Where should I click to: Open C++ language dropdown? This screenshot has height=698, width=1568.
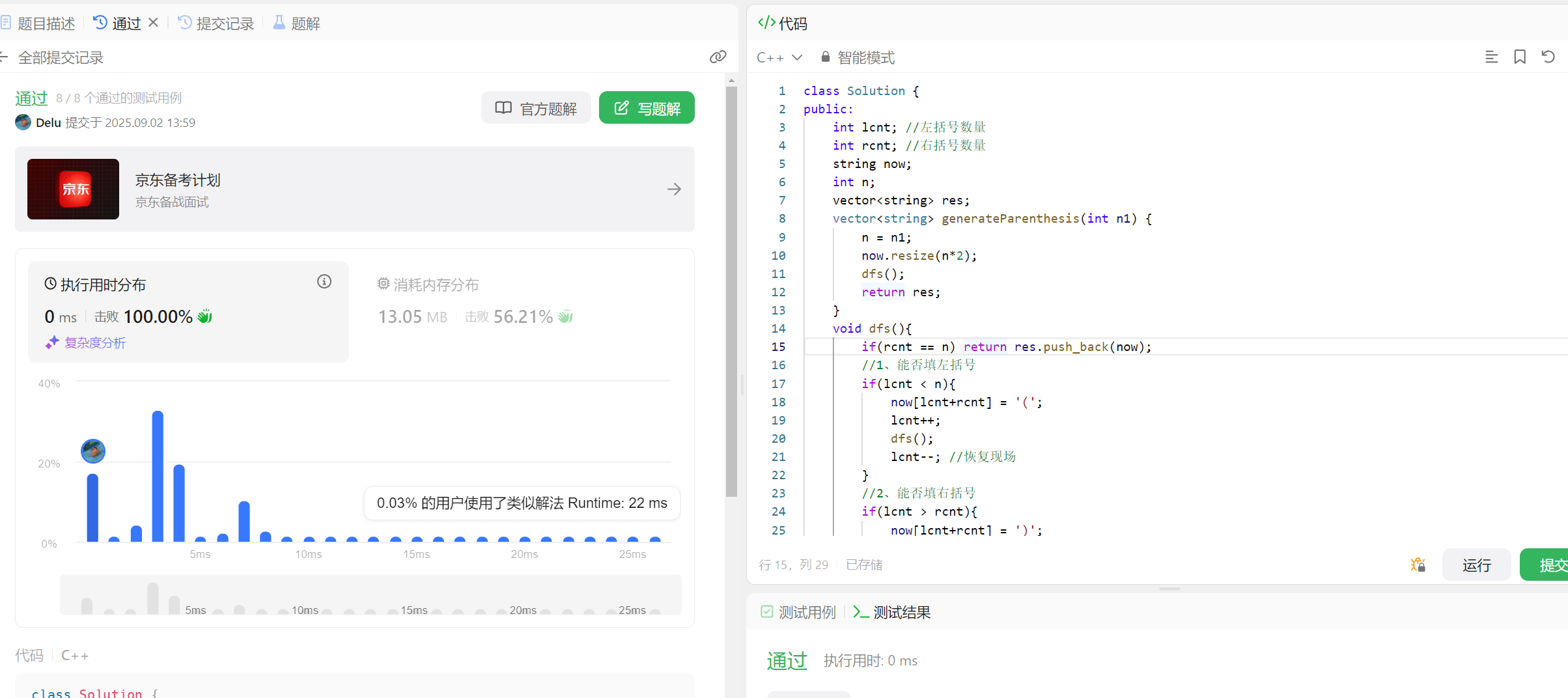(779, 57)
